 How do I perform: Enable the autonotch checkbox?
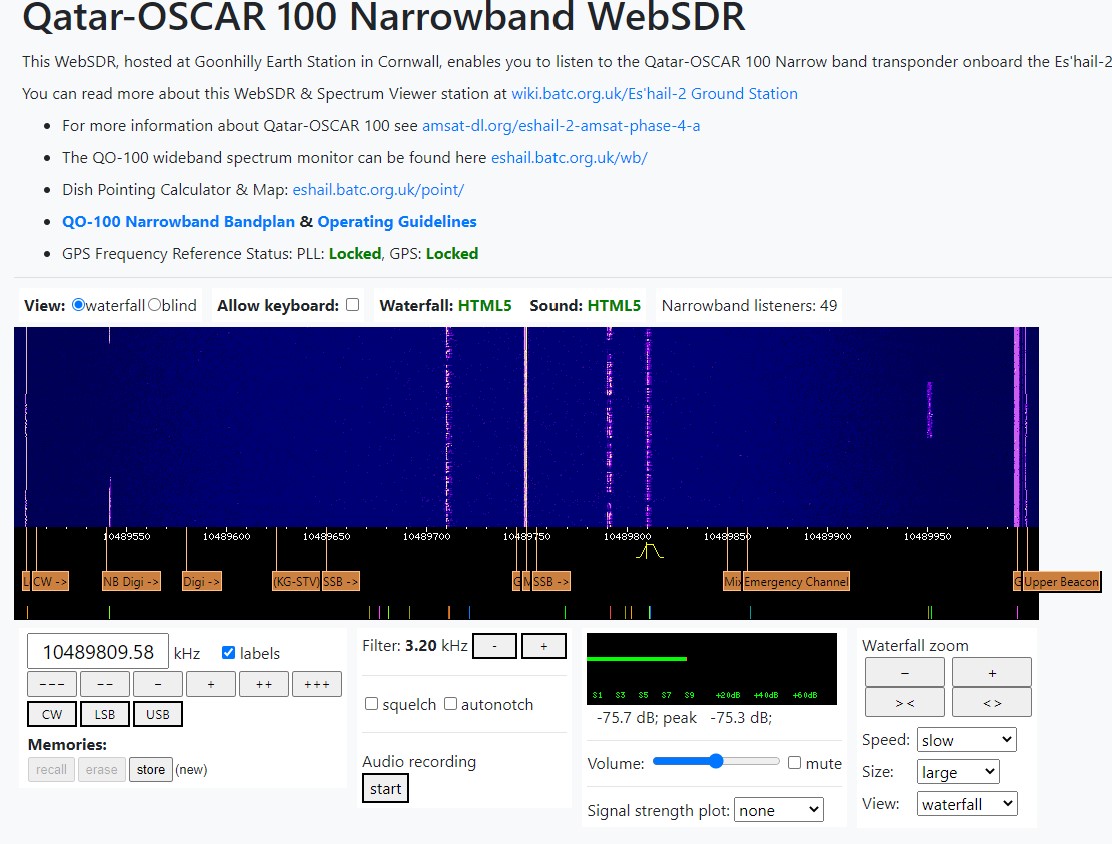click(x=450, y=704)
